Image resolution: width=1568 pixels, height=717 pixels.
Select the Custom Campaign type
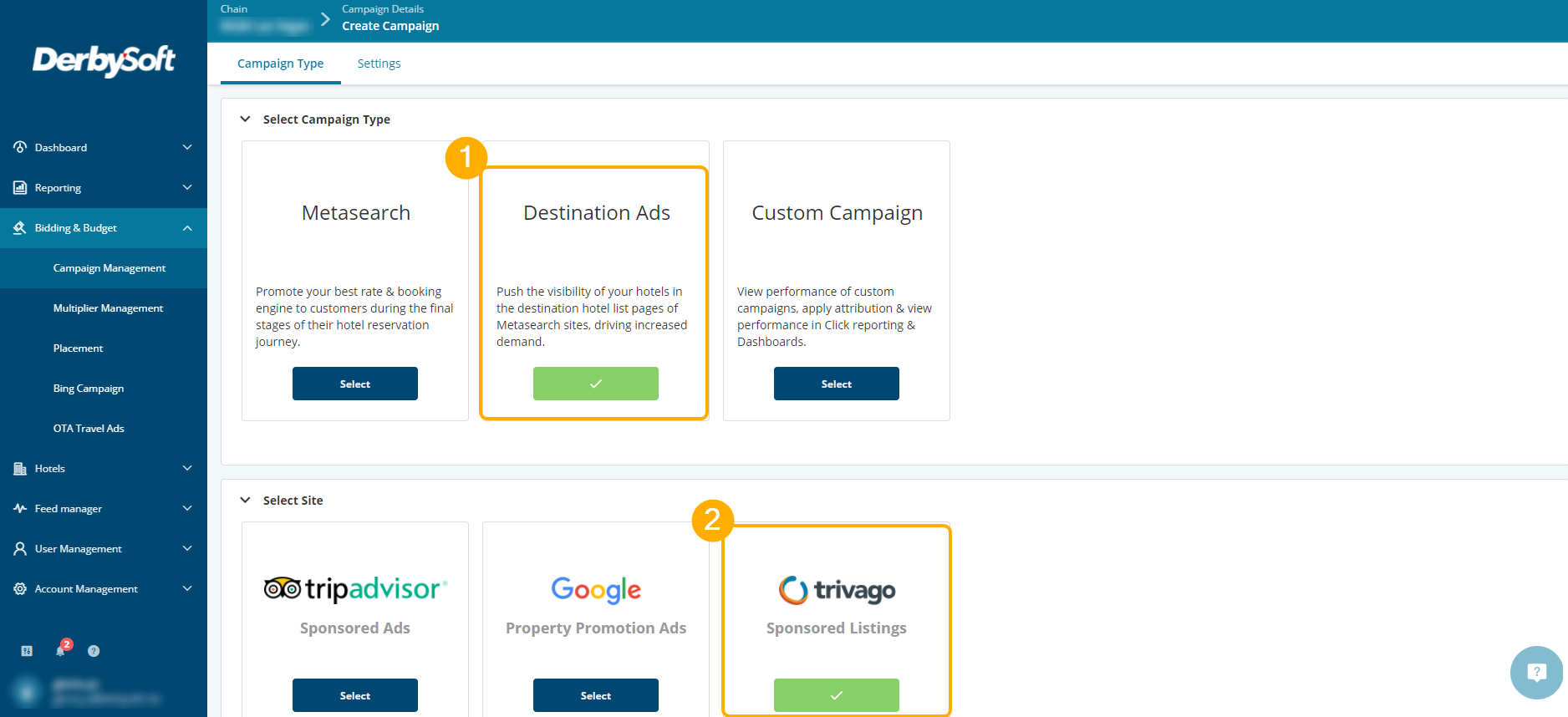[x=837, y=384]
